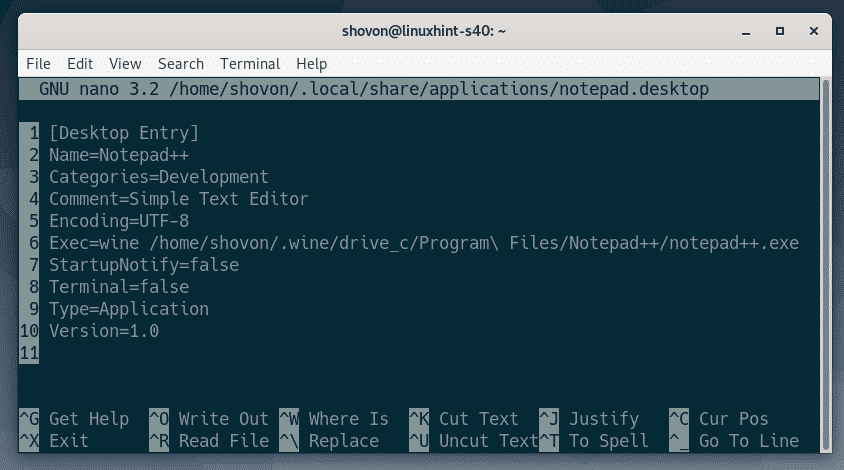
Task: Place cursor on Name=Notepad++ line
Action: click(119, 155)
